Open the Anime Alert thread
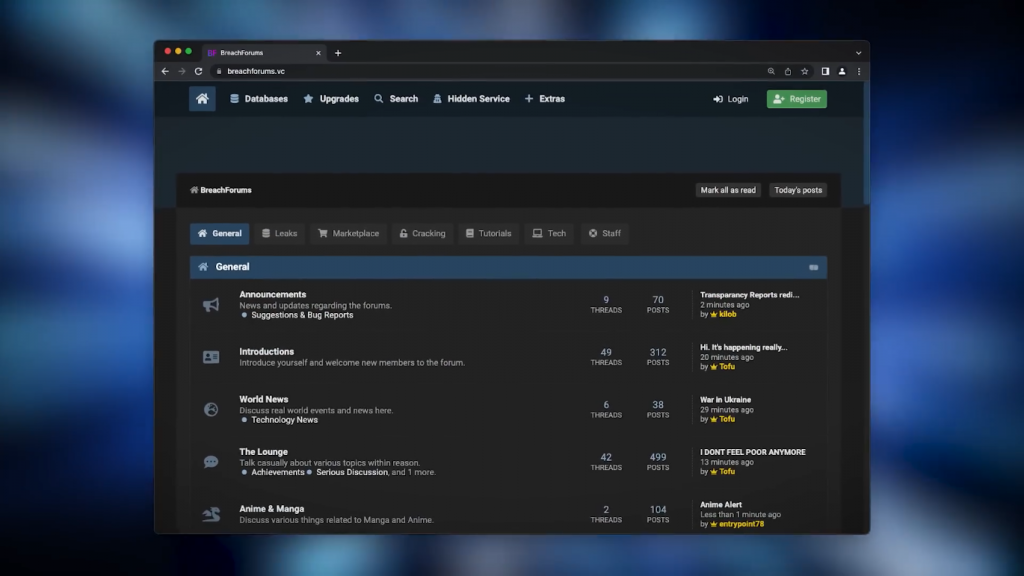 pos(720,505)
